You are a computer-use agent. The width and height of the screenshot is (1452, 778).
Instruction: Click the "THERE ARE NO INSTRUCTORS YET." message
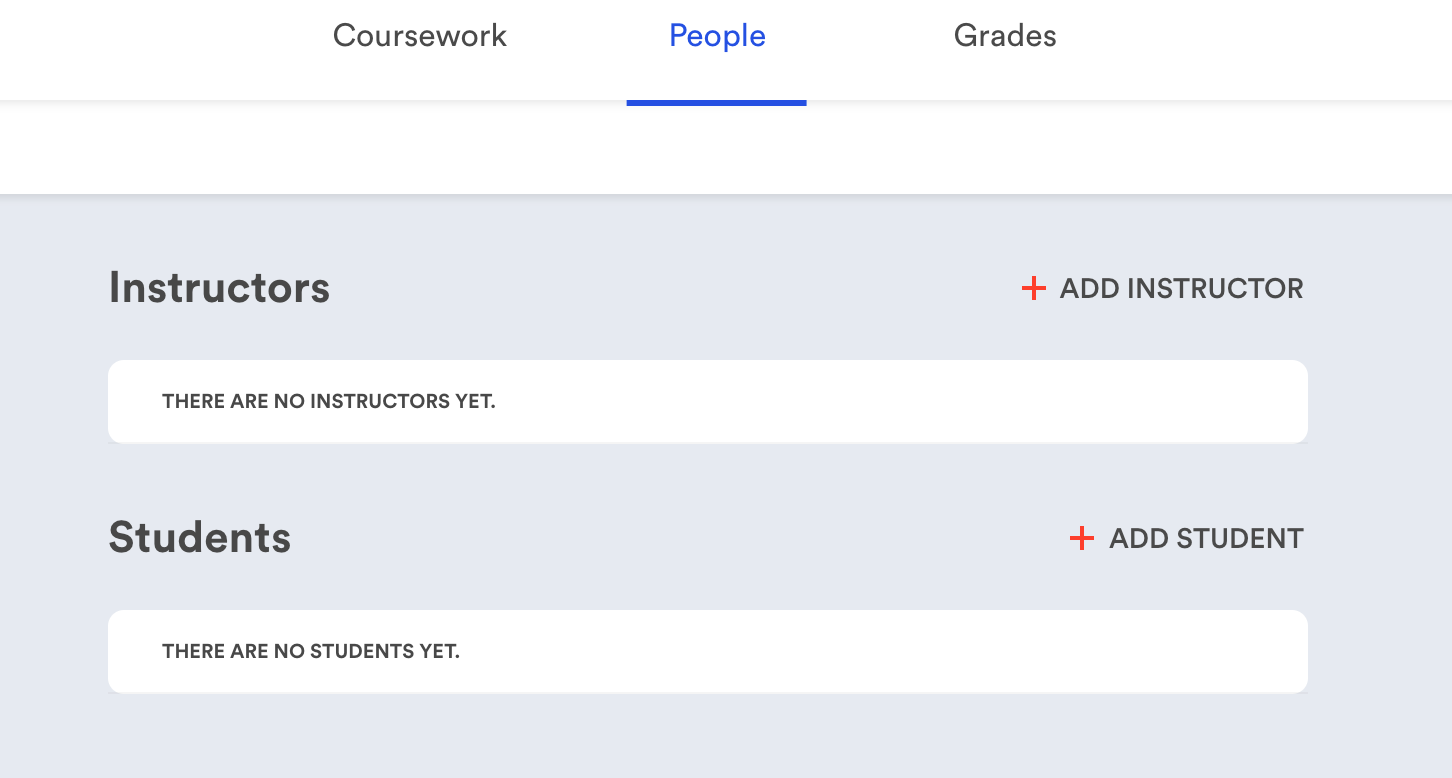[329, 402]
